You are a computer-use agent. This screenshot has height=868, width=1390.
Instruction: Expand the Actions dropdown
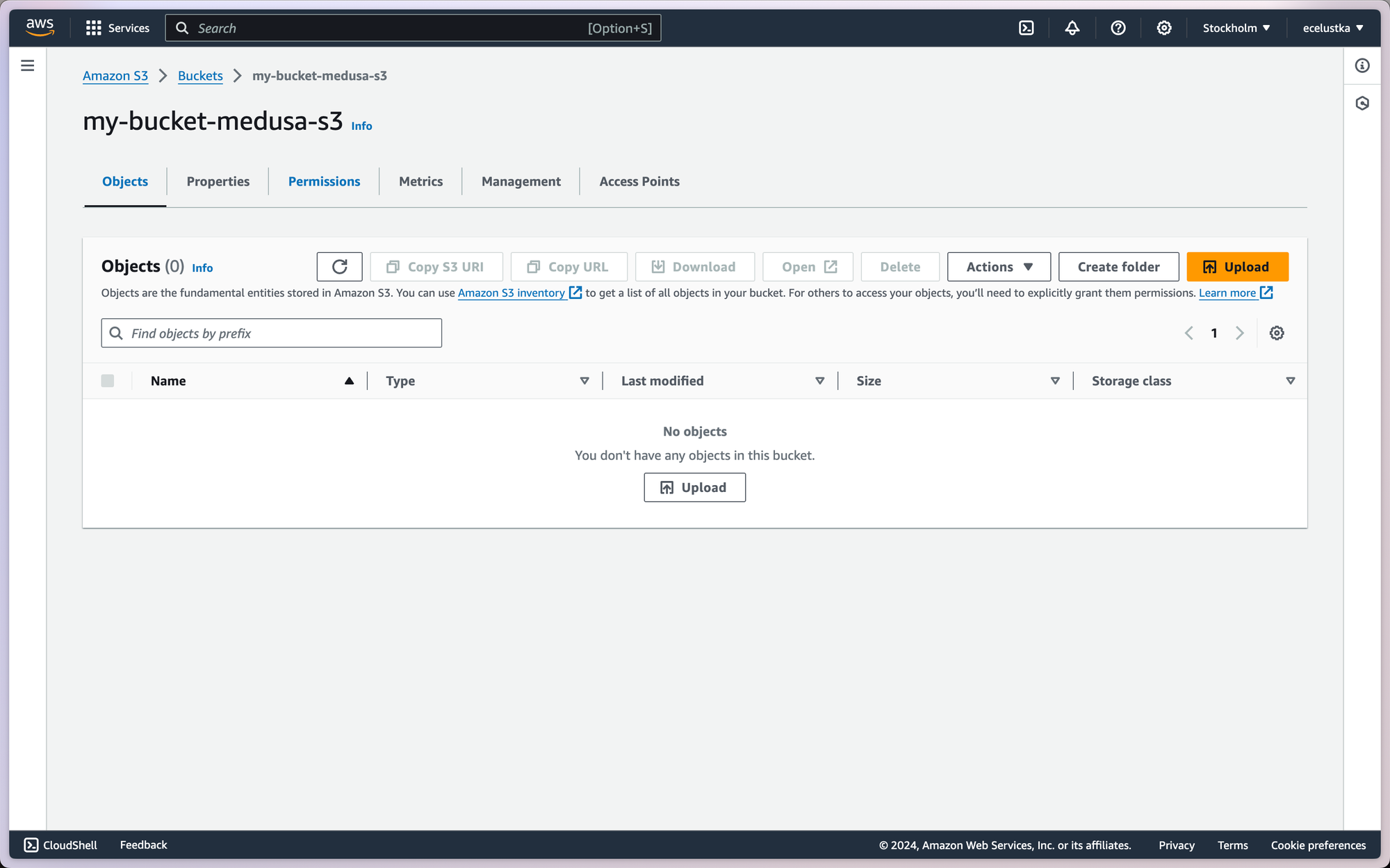[x=999, y=267]
